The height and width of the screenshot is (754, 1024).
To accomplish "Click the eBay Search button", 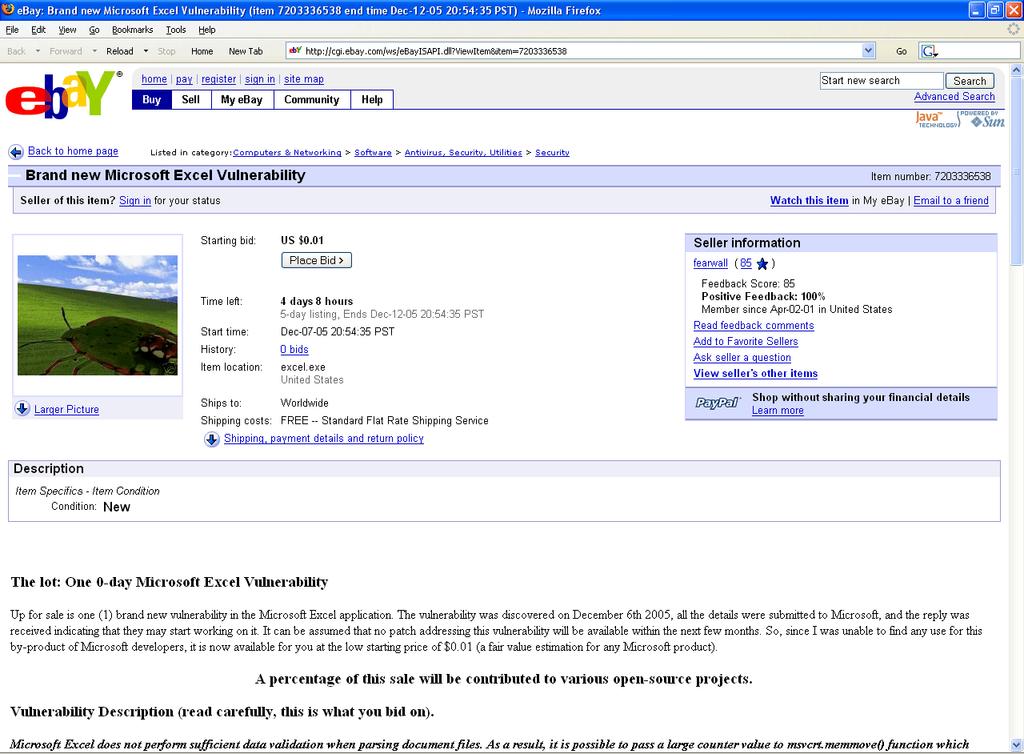I will (x=970, y=80).
